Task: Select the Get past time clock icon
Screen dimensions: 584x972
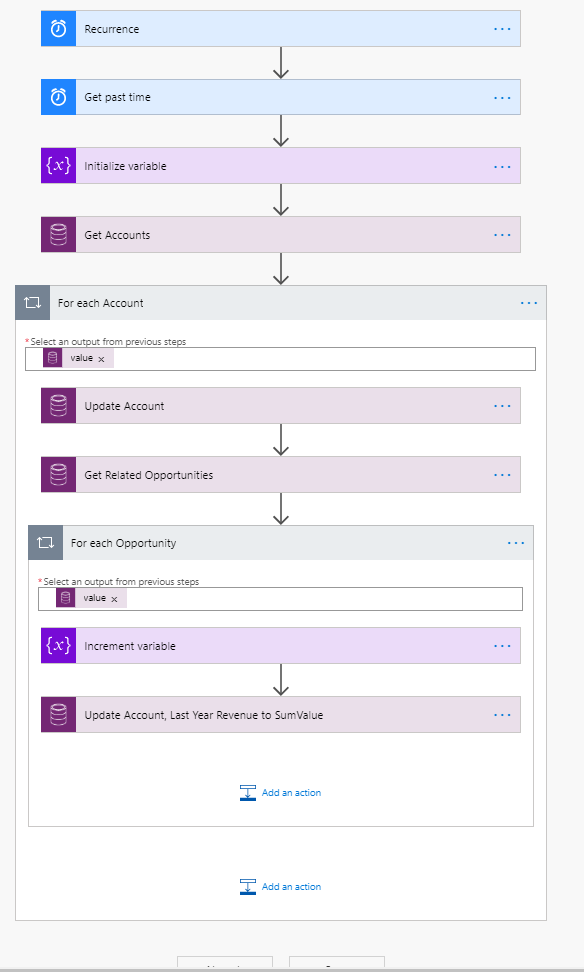Action: [58, 97]
